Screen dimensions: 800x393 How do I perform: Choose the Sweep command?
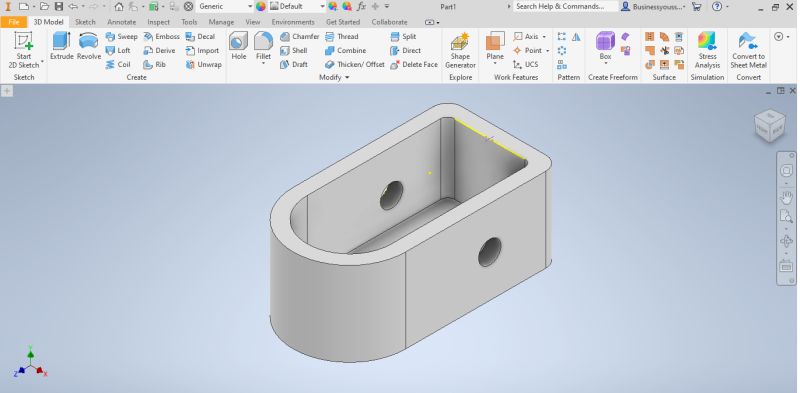click(121, 37)
